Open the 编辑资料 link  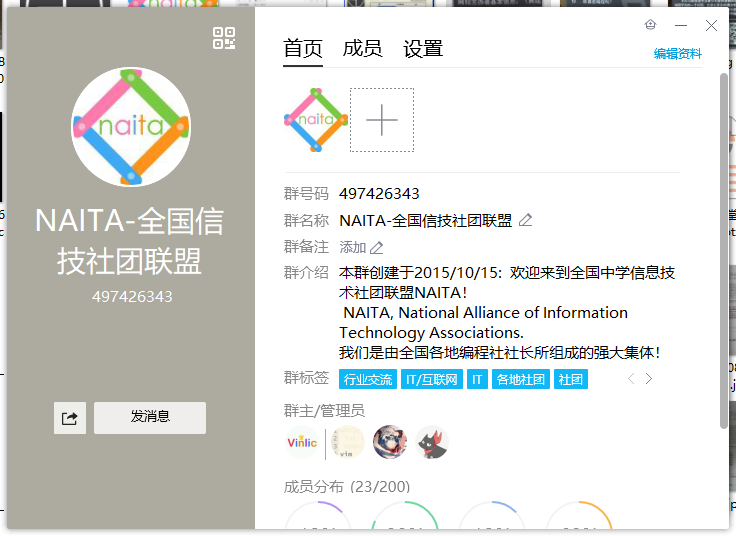click(678, 54)
